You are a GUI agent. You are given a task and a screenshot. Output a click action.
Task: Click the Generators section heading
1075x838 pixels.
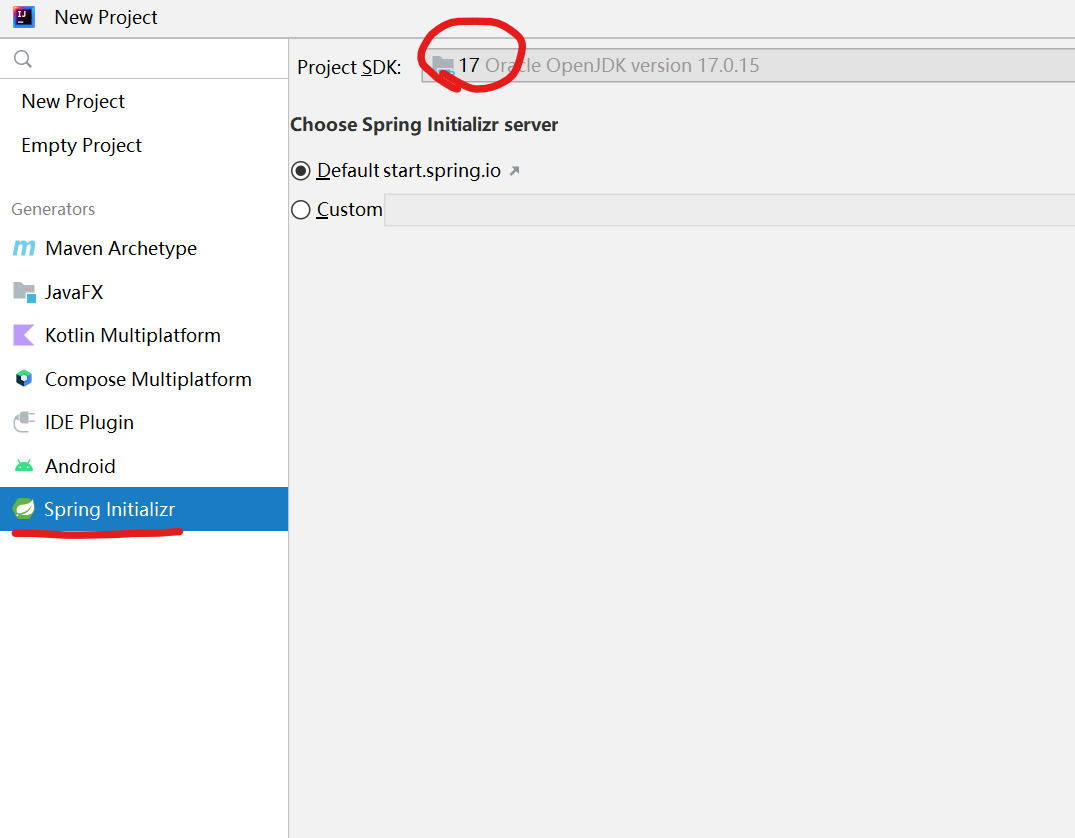coord(53,209)
